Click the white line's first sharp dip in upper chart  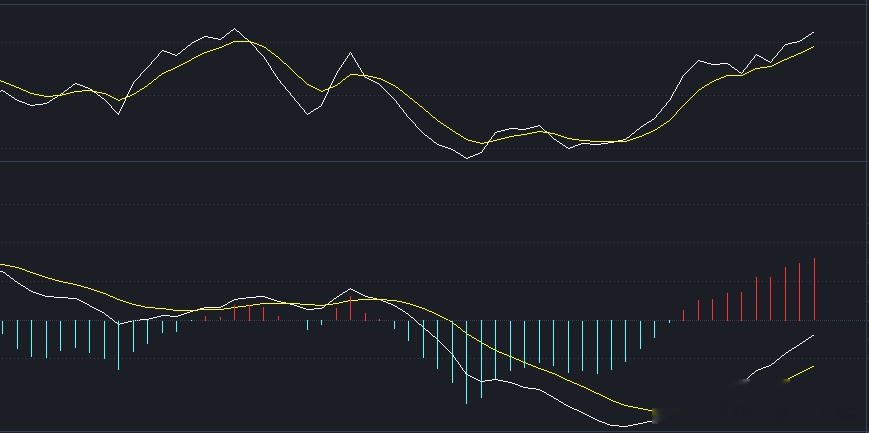click(119, 115)
